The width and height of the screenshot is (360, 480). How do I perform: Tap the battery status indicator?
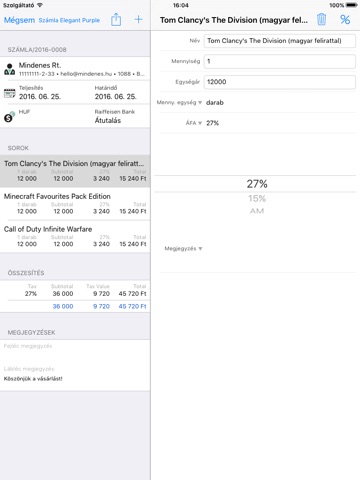[351, 5]
